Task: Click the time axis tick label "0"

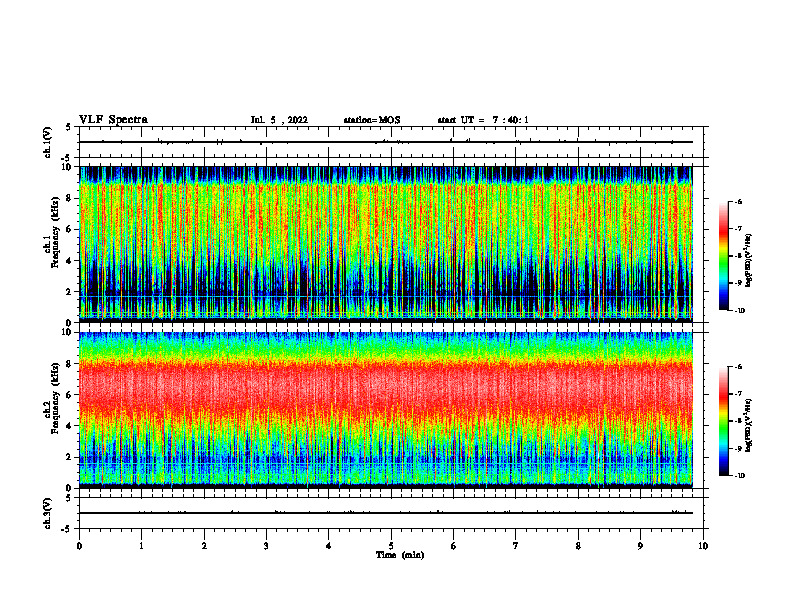Action: pyautogui.click(x=79, y=546)
